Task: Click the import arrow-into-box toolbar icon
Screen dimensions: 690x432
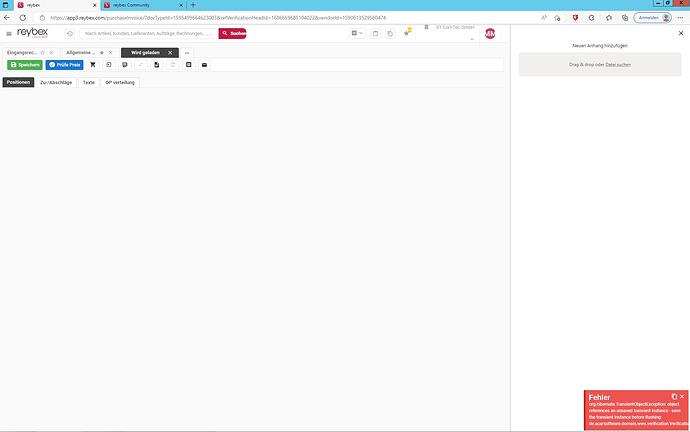Action: click(109, 65)
